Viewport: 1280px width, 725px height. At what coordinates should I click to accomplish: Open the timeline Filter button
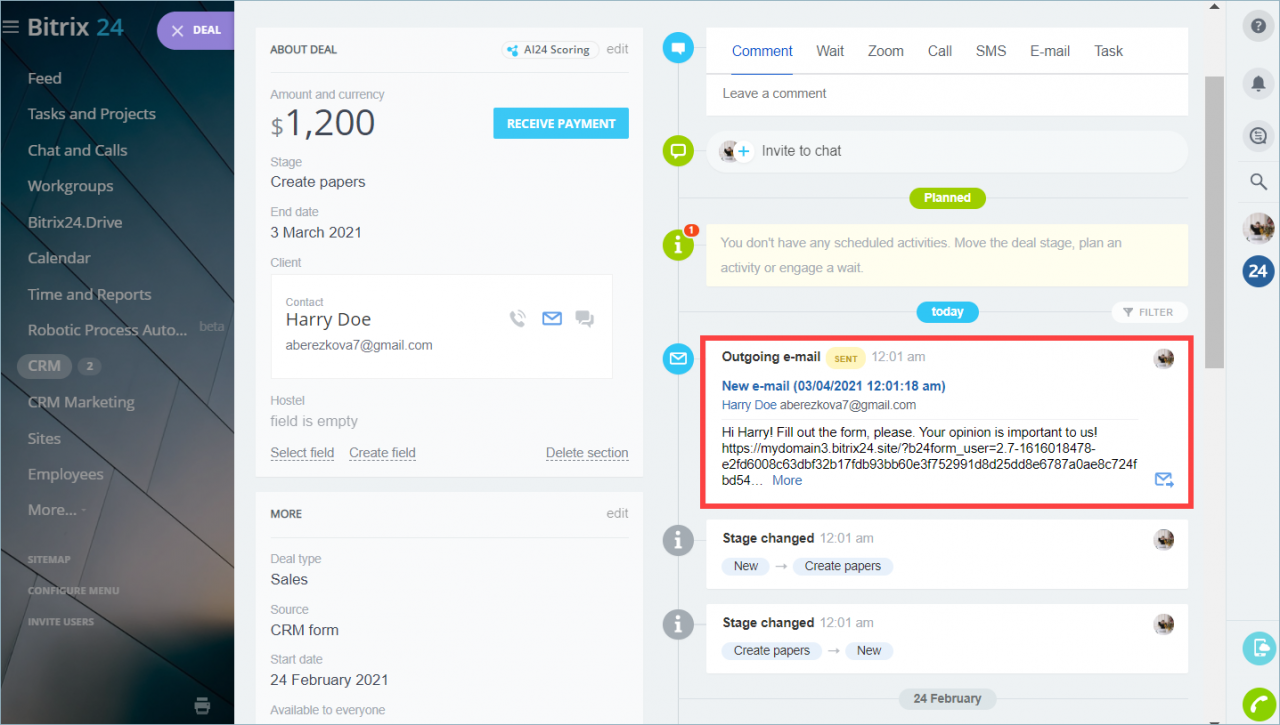(1149, 312)
